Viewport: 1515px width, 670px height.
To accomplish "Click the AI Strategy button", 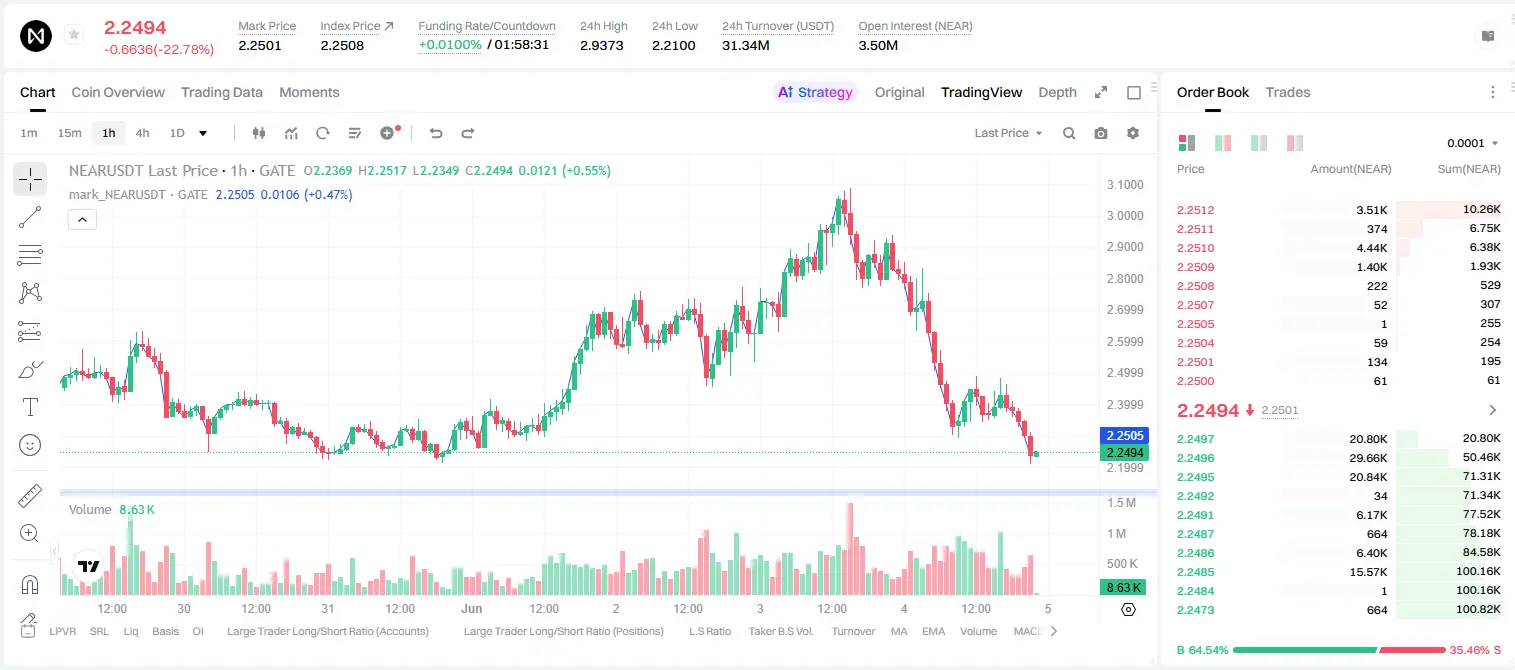I will (815, 92).
